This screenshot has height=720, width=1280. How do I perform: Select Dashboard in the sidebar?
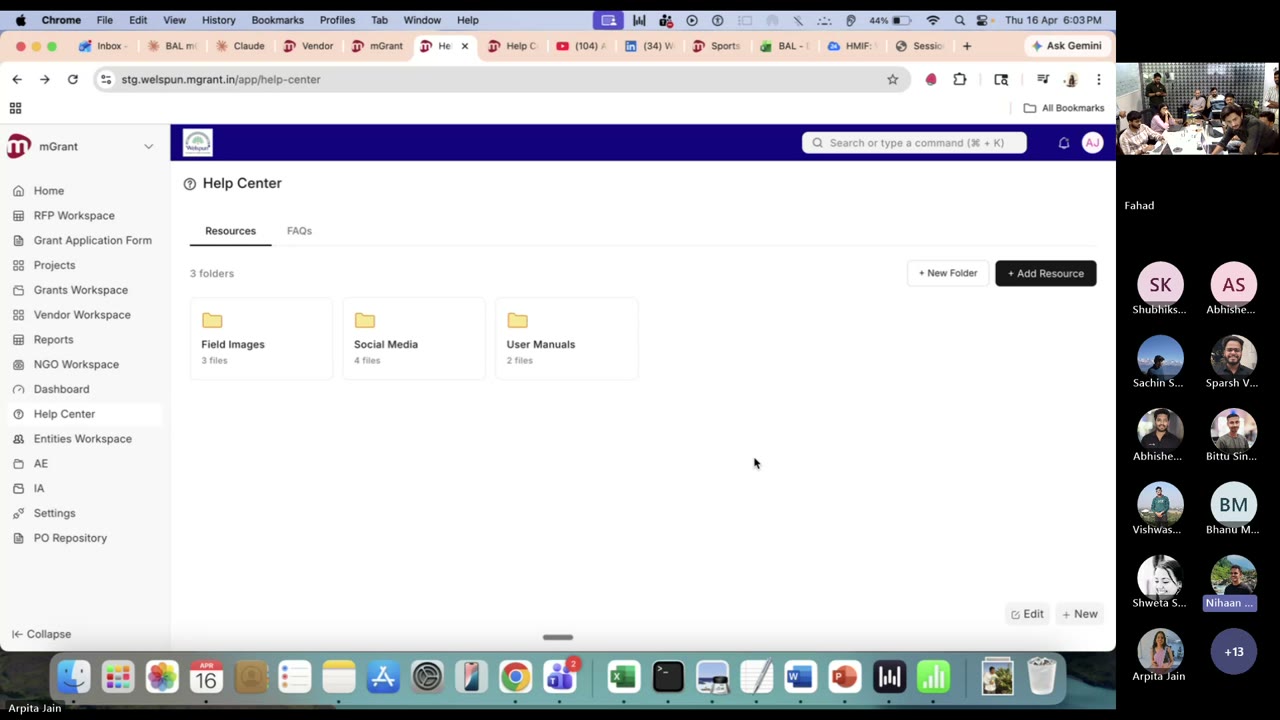click(x=61, y=389)
